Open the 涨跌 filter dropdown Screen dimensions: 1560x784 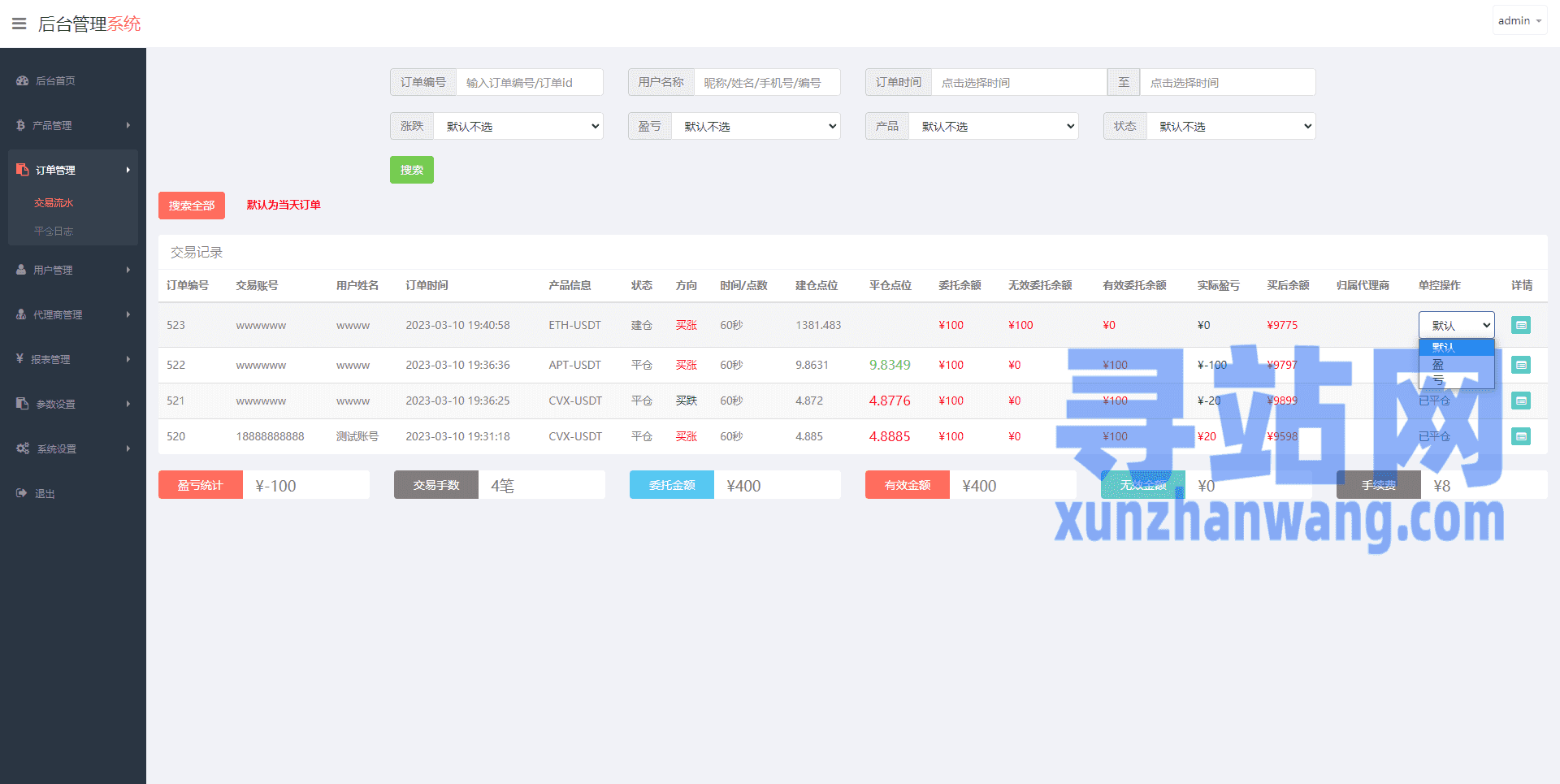click(x=518, y=126)
